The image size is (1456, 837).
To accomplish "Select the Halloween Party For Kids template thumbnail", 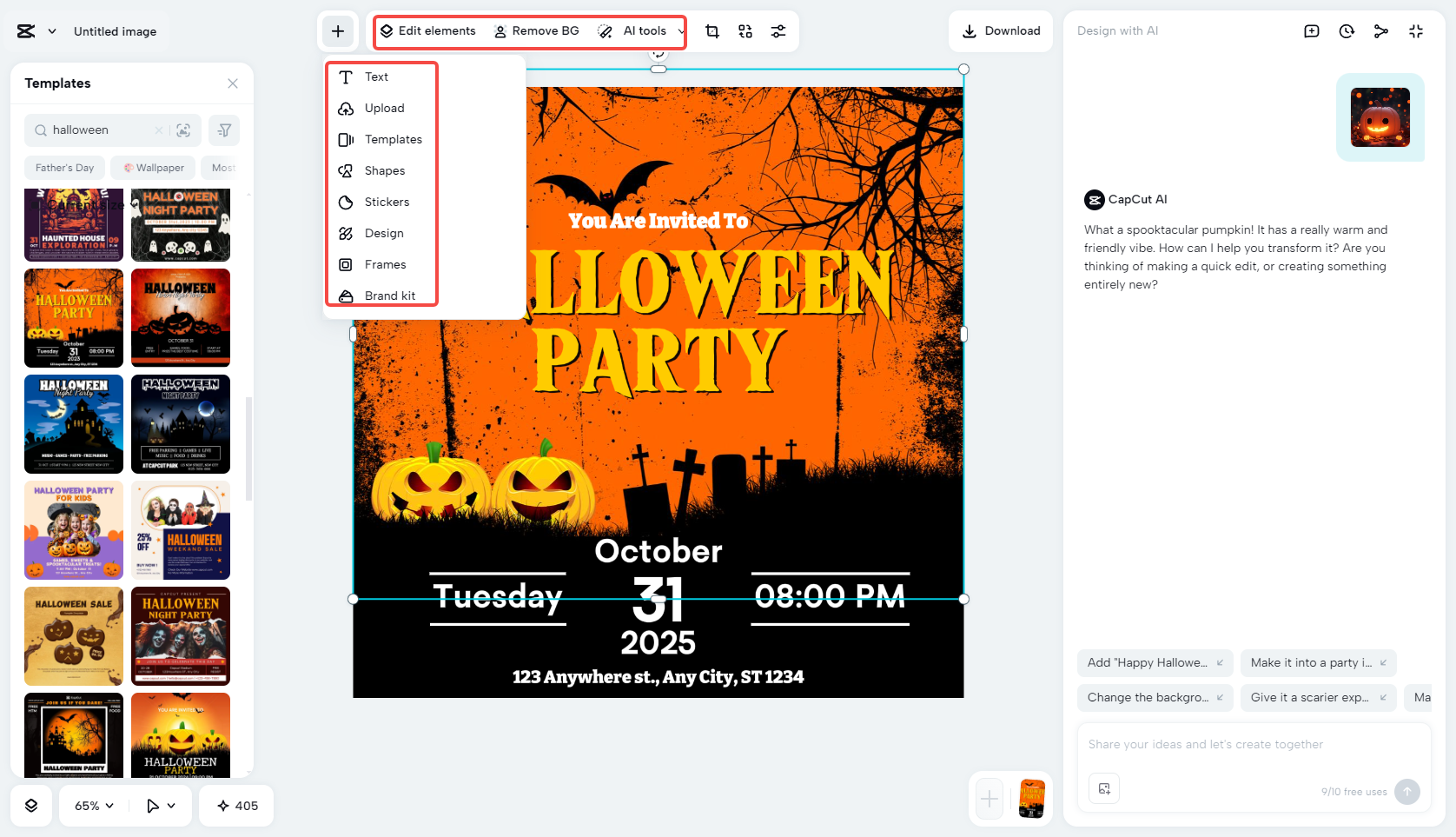I will [x=73, y=530].
